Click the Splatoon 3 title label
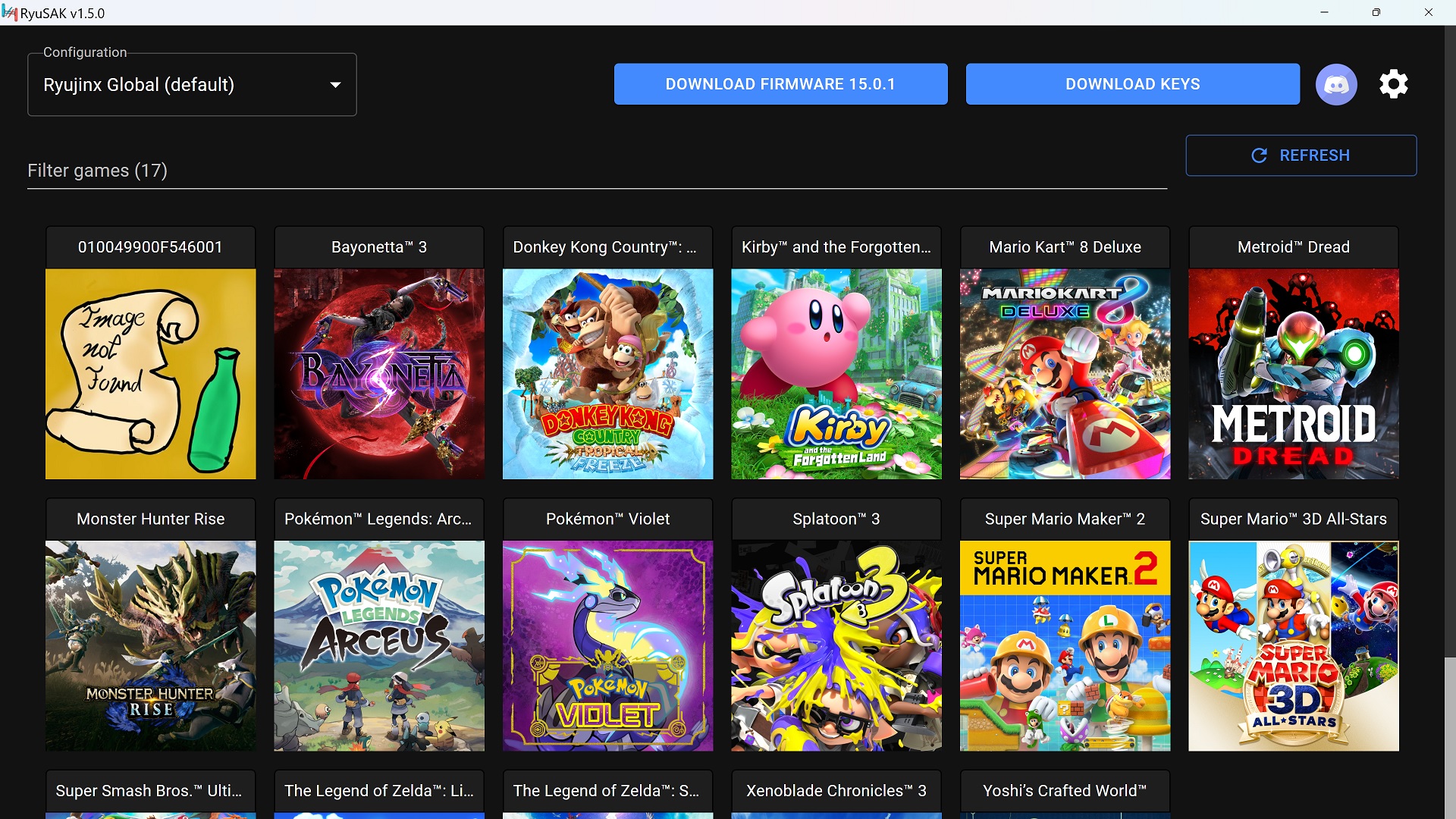The image size is (1456, 819). click(836, 519)
